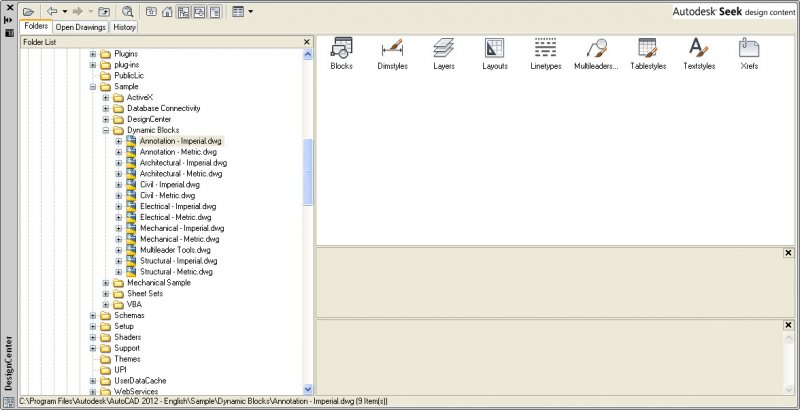
Task: Toggle the Tree View button in toolbar
Action: [x=183, y=12]
